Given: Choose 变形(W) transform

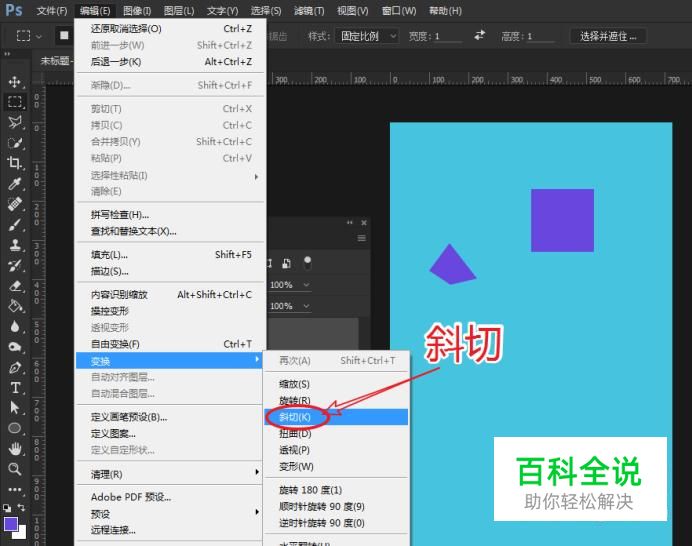Looking at the screenshot, I should tap(336, 466).
